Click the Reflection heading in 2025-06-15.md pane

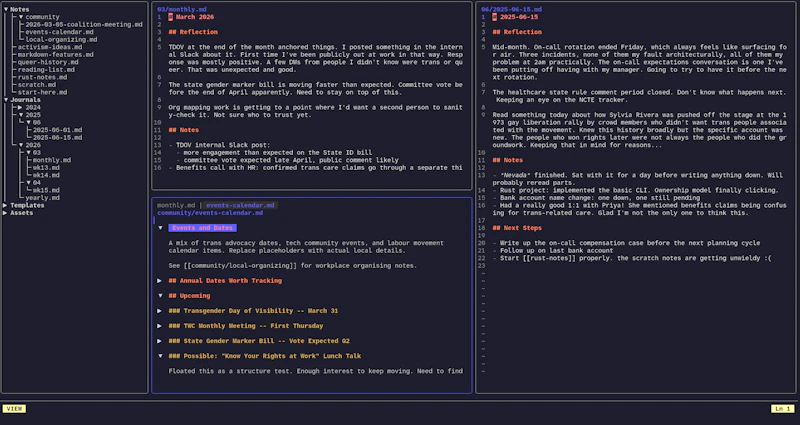(517, 32)
